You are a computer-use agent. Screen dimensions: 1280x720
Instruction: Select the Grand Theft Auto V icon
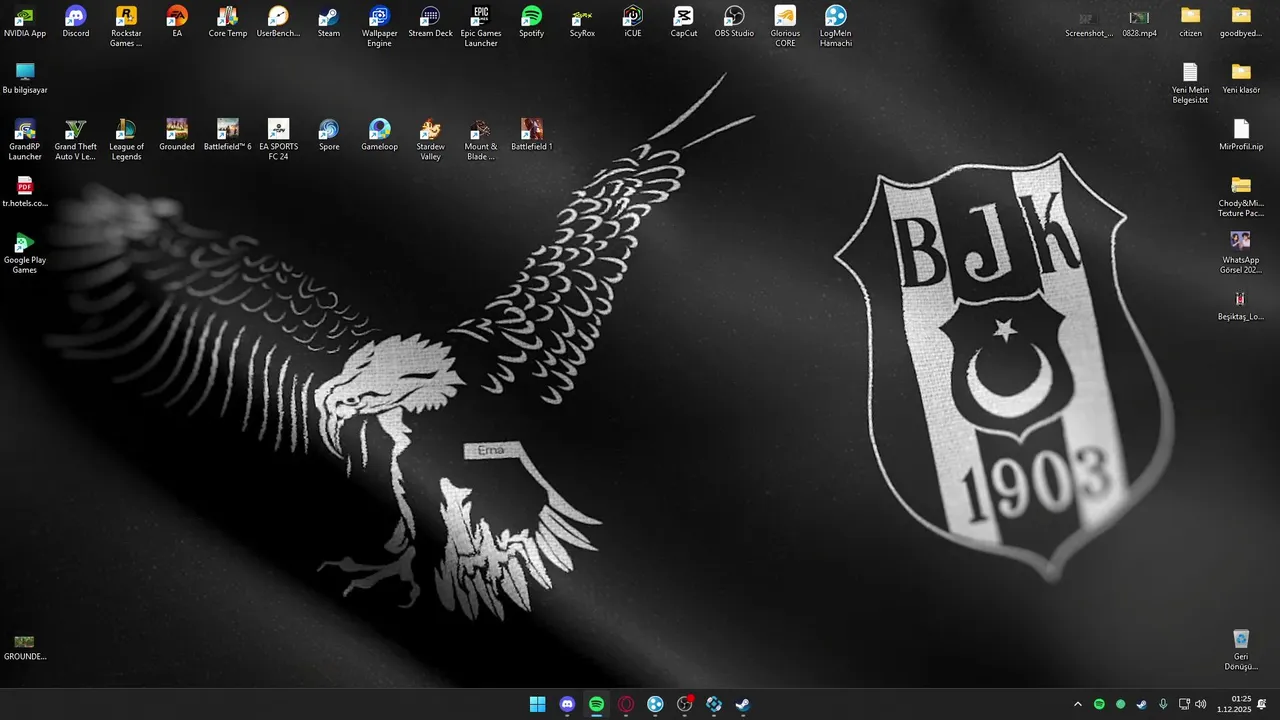point(76,140)
